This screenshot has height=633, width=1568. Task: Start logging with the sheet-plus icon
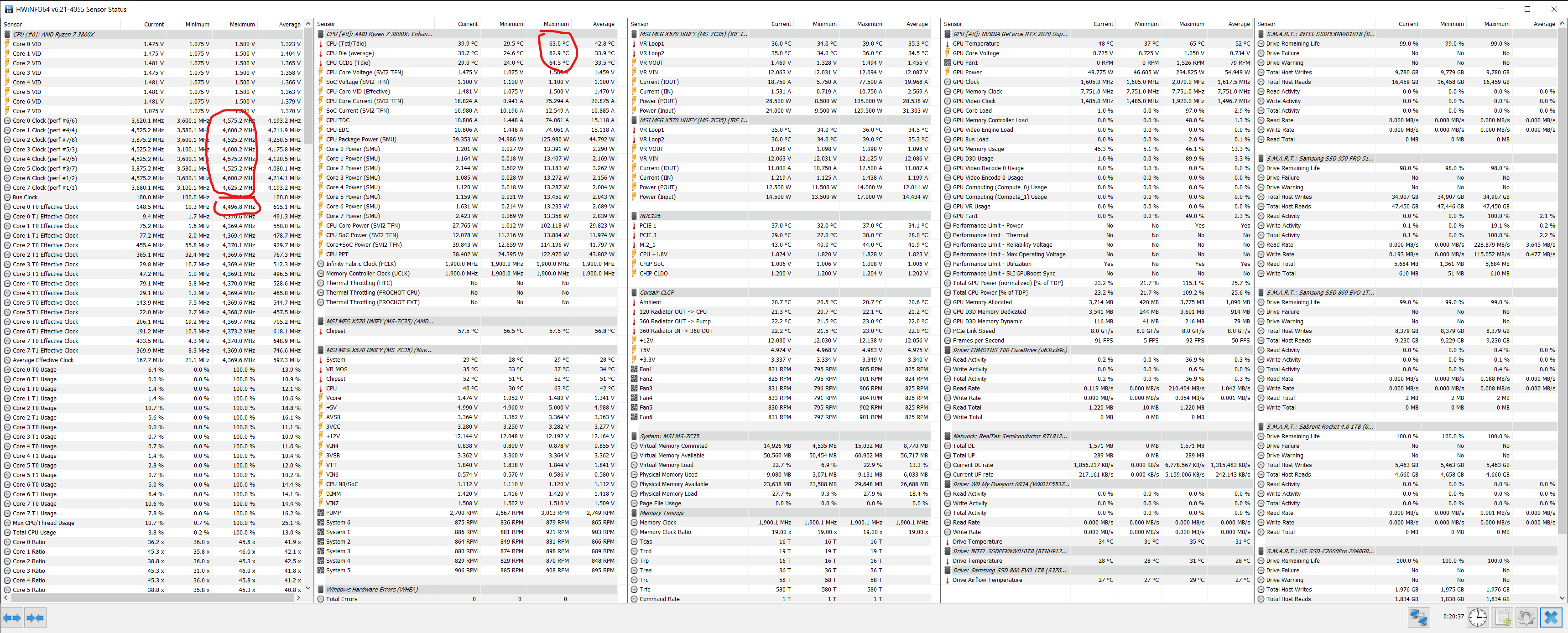point(1502,618)
